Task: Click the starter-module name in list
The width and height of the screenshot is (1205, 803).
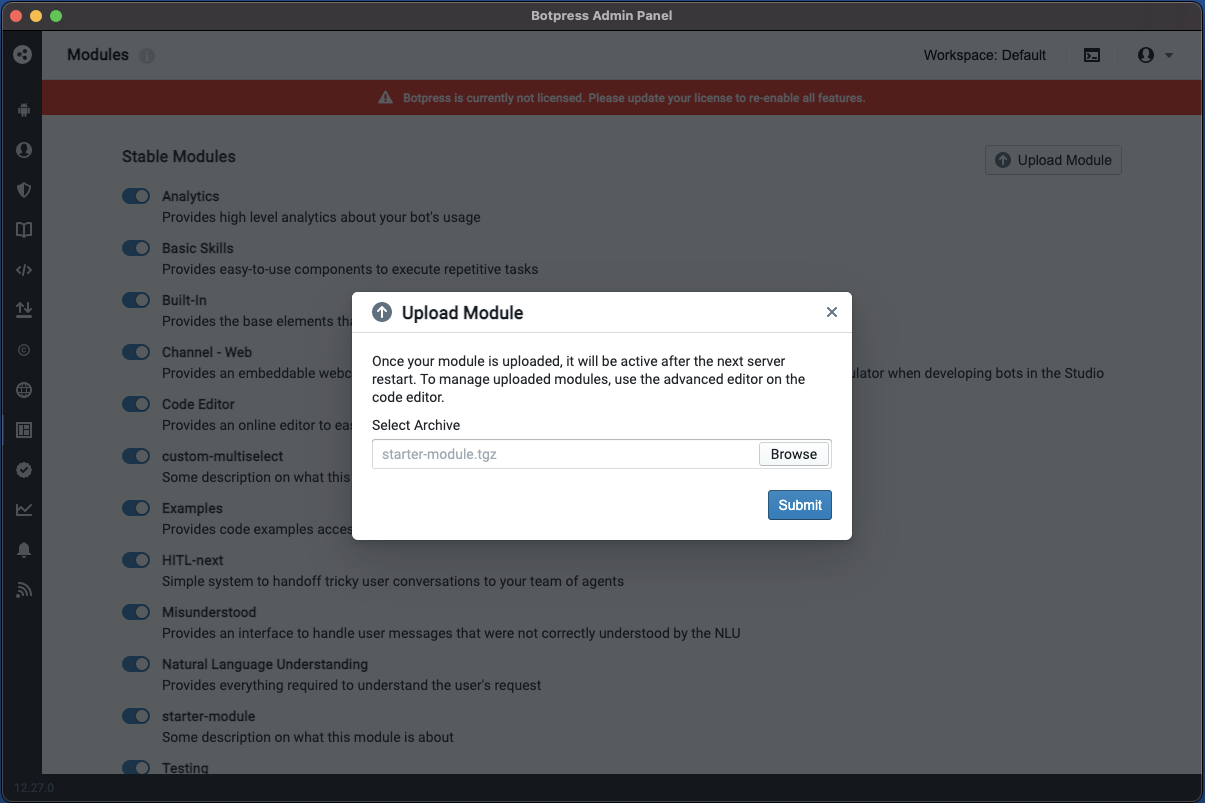Action: tap(209, 716)
